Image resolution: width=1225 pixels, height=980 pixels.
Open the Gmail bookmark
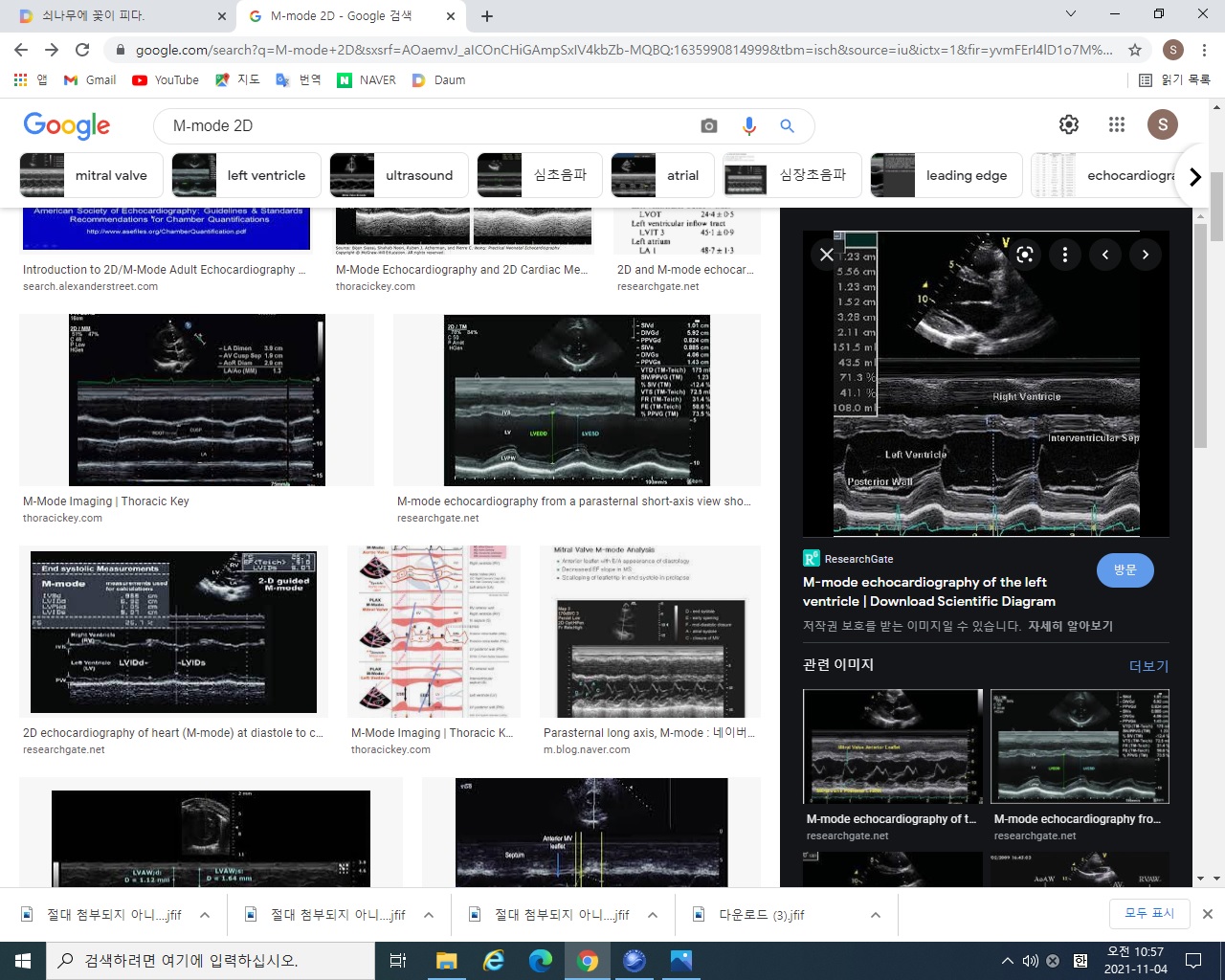click(x=90, y=80)
